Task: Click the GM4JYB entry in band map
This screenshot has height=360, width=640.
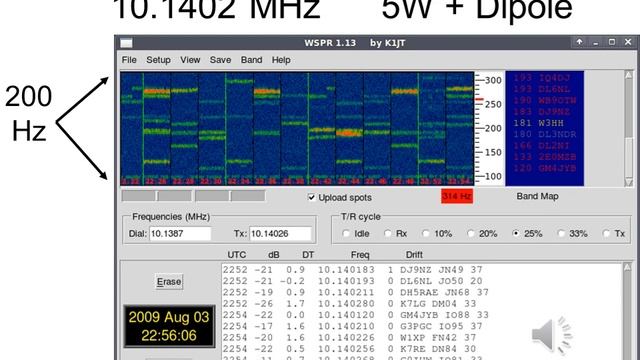Action: [544, 168]
